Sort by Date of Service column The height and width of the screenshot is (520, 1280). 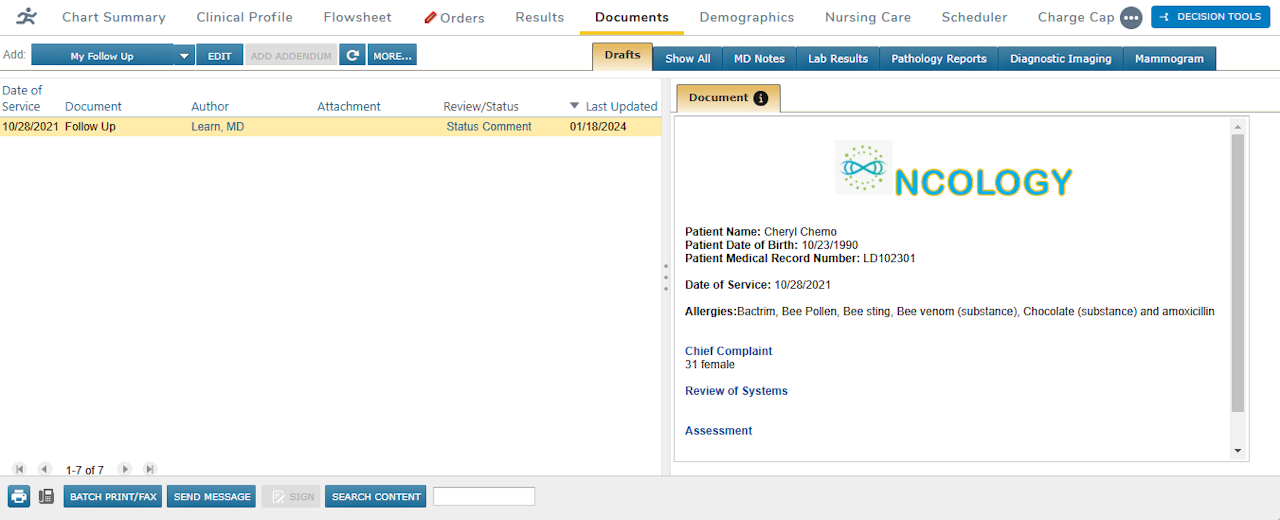click(x=22, y=98)
